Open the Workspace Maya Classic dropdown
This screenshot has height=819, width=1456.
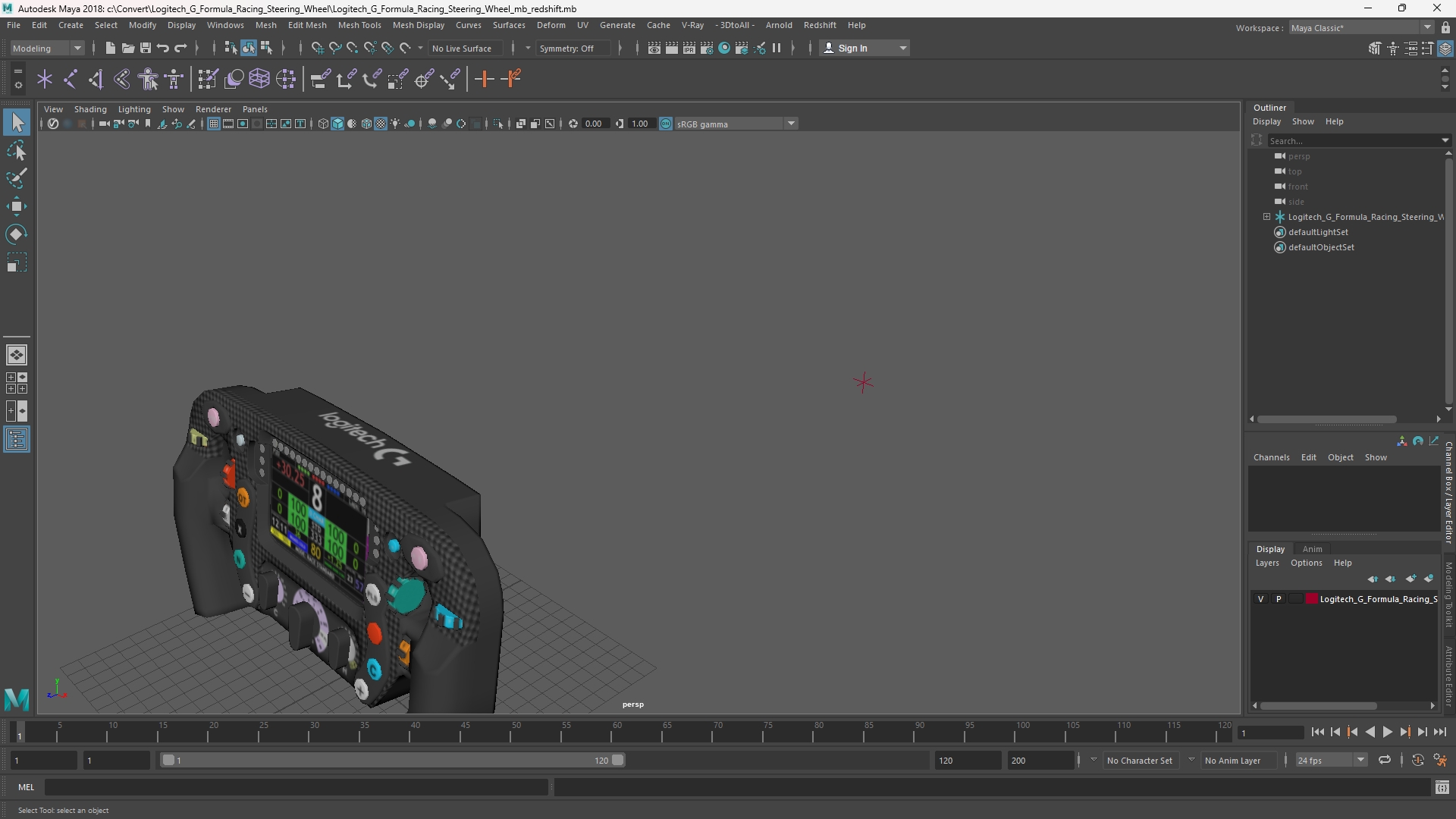tap(1360, 28)
